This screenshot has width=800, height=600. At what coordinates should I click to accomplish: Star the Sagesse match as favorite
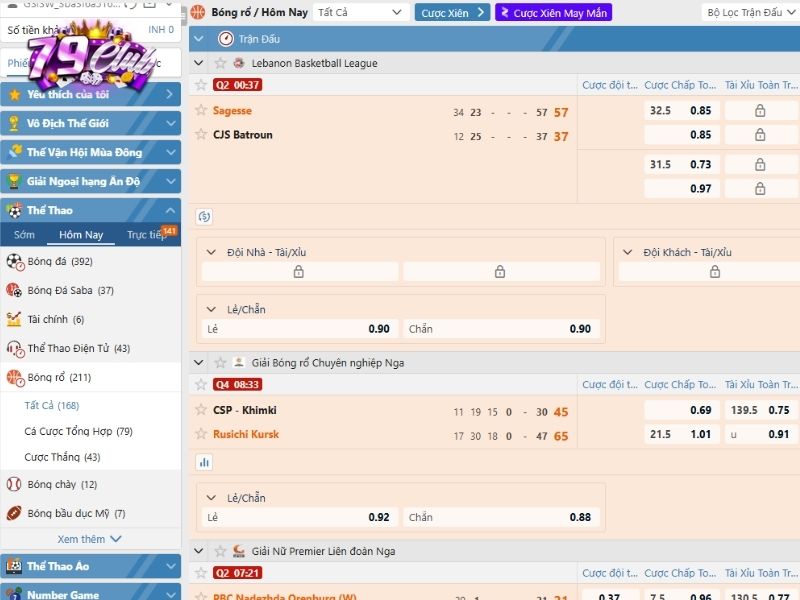200,110
